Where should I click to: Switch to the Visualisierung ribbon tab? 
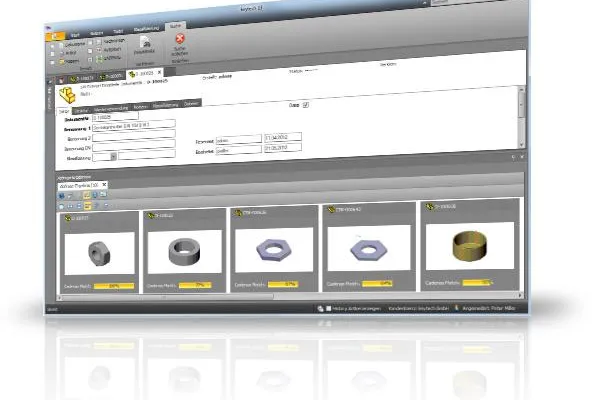(x=146, y=29)
